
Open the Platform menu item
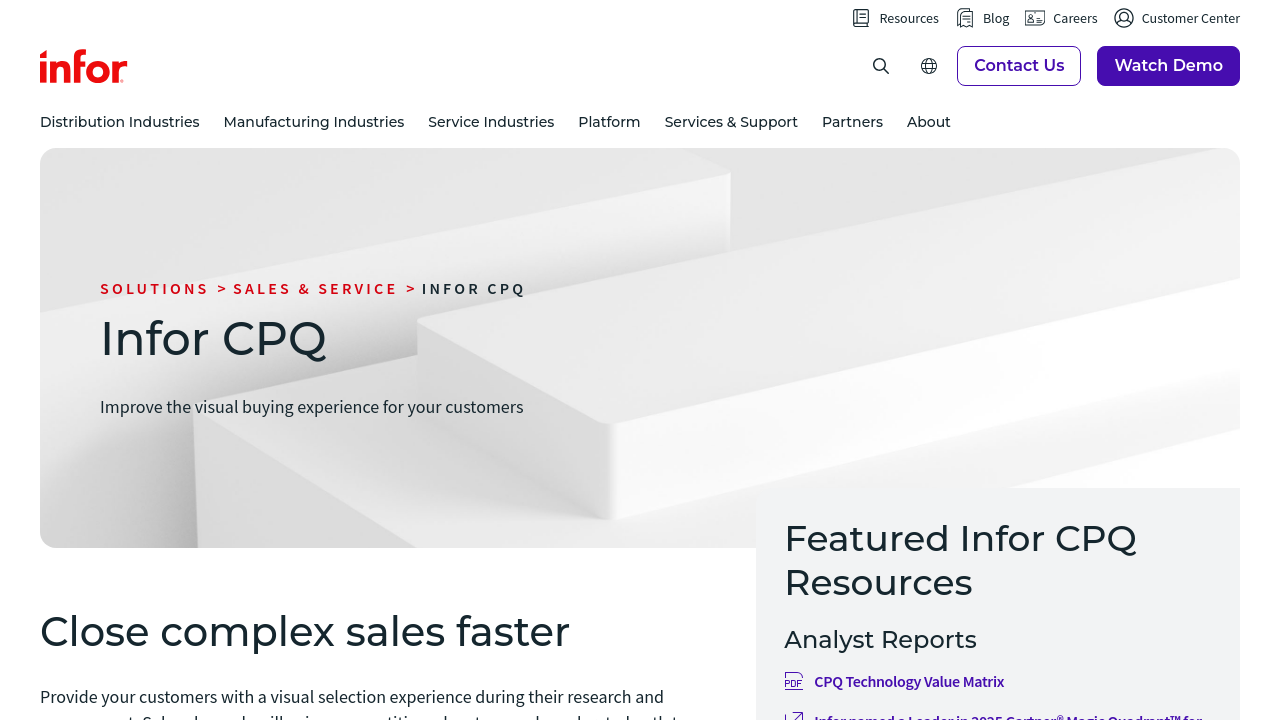tap(609, 122)
